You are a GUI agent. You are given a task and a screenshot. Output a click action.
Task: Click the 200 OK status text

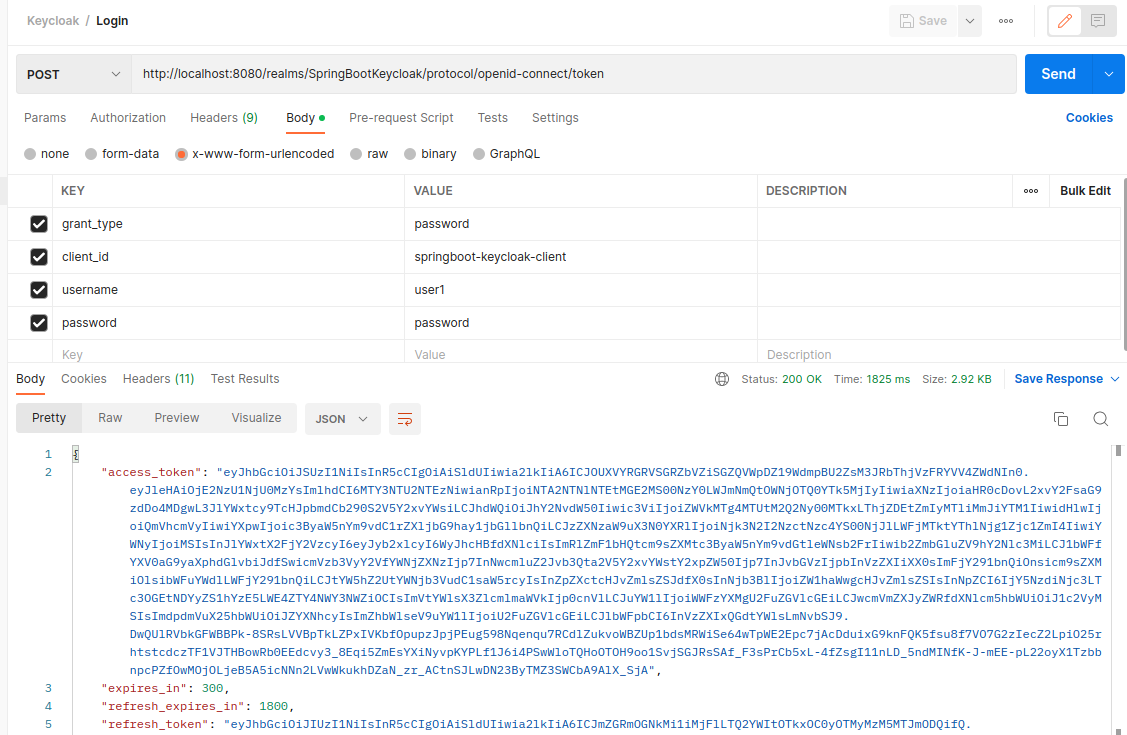801,379
